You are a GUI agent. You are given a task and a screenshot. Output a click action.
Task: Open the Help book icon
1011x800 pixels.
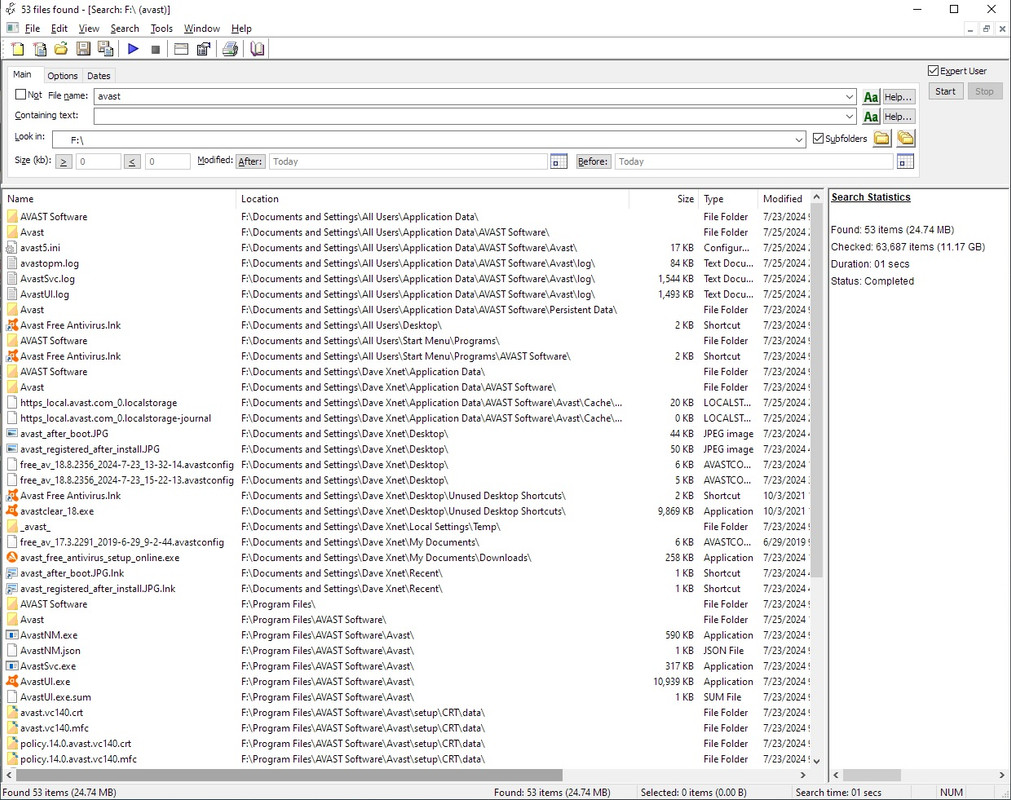pos(257,49)
